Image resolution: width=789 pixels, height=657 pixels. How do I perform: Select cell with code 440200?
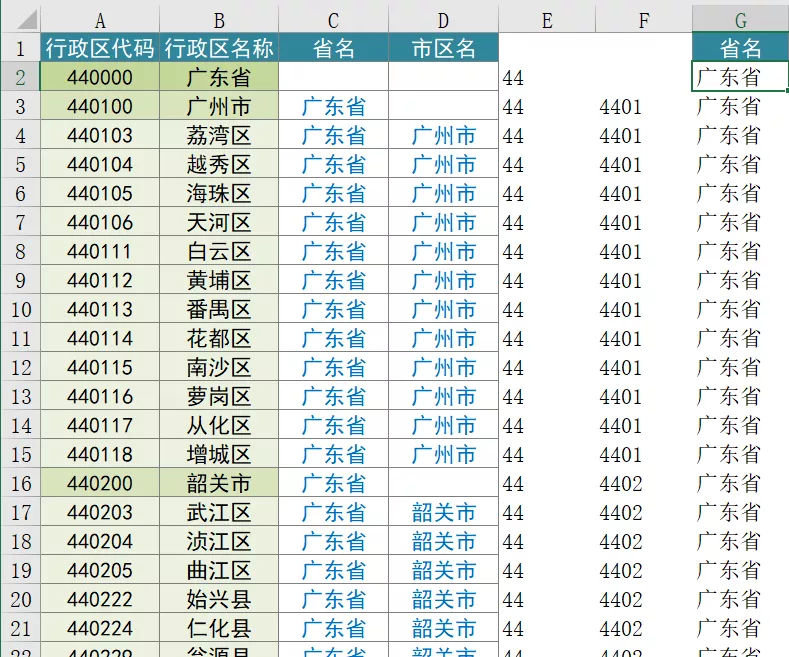pos(100,483)
